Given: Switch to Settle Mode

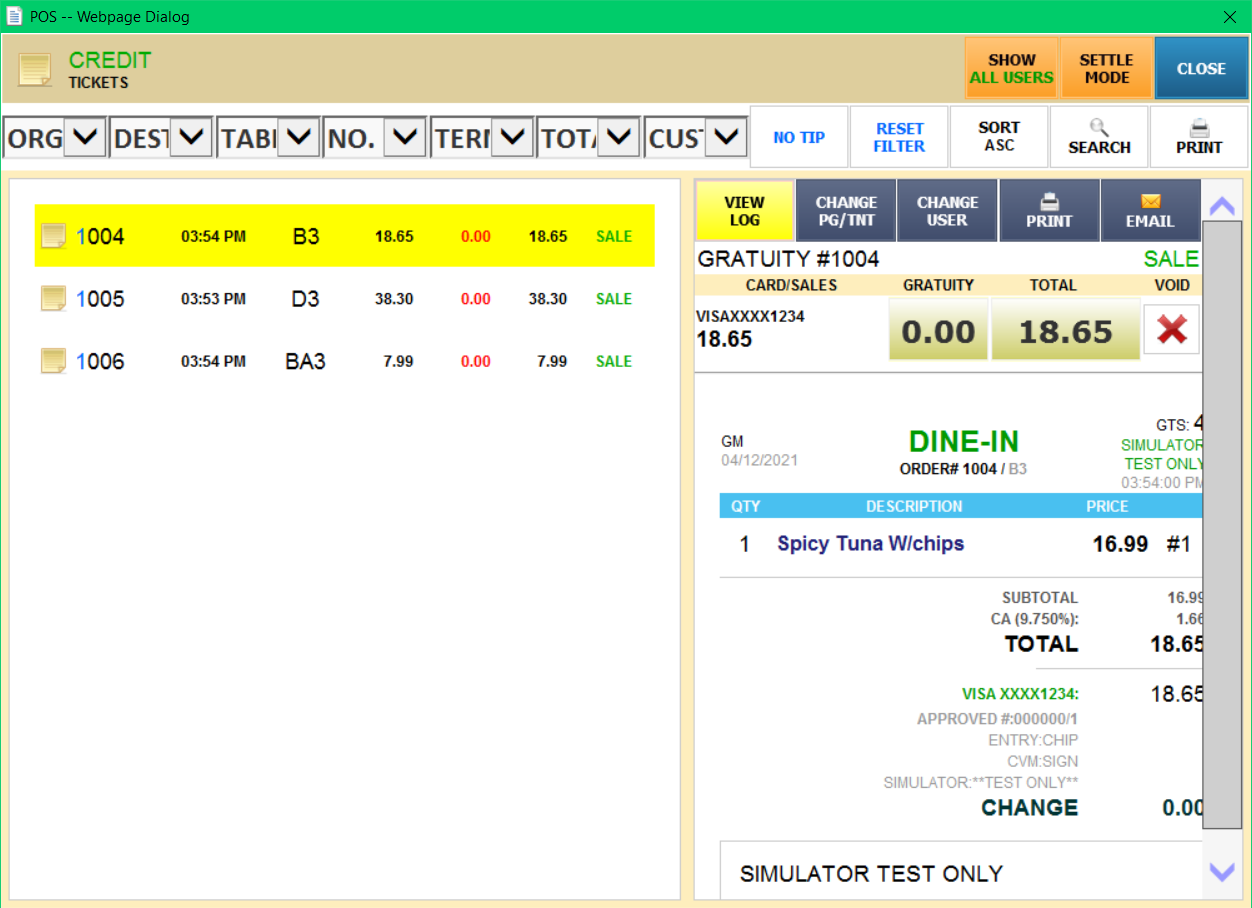Looking at the screenshot, I should (x=1106, y=68).
